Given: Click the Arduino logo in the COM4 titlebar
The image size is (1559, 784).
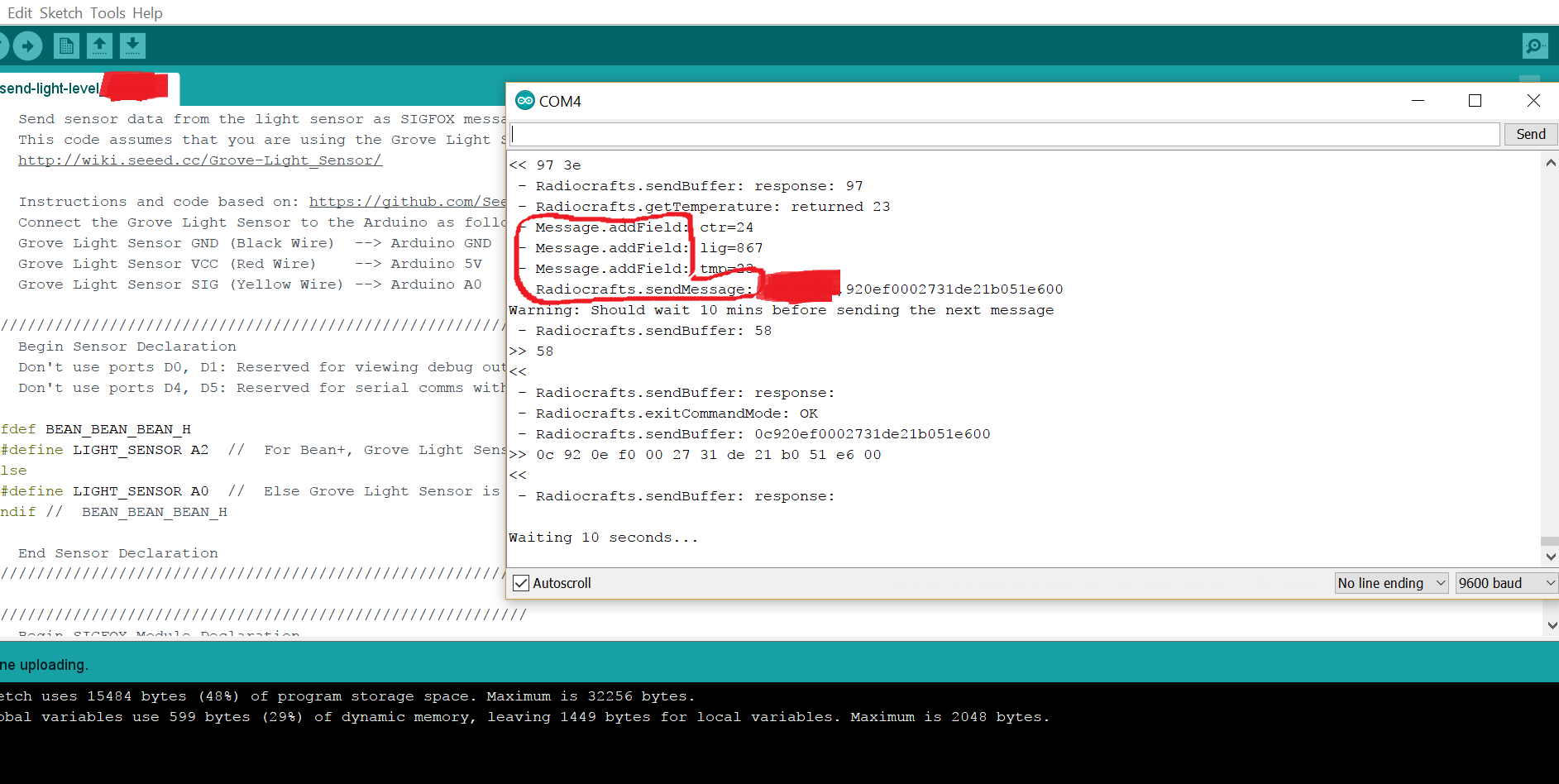Looking at the screenshot, I should pyautogui.click(x=525, y=100).
